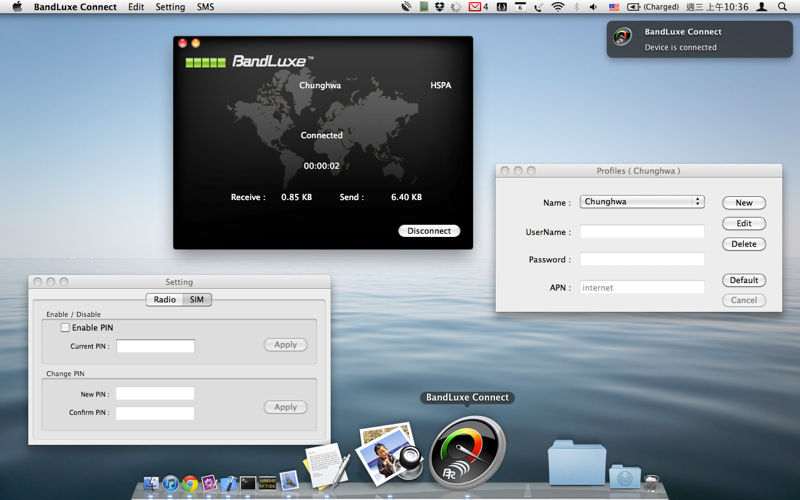
Task: Launch iTunes from the dock
Action: point(170,483)
